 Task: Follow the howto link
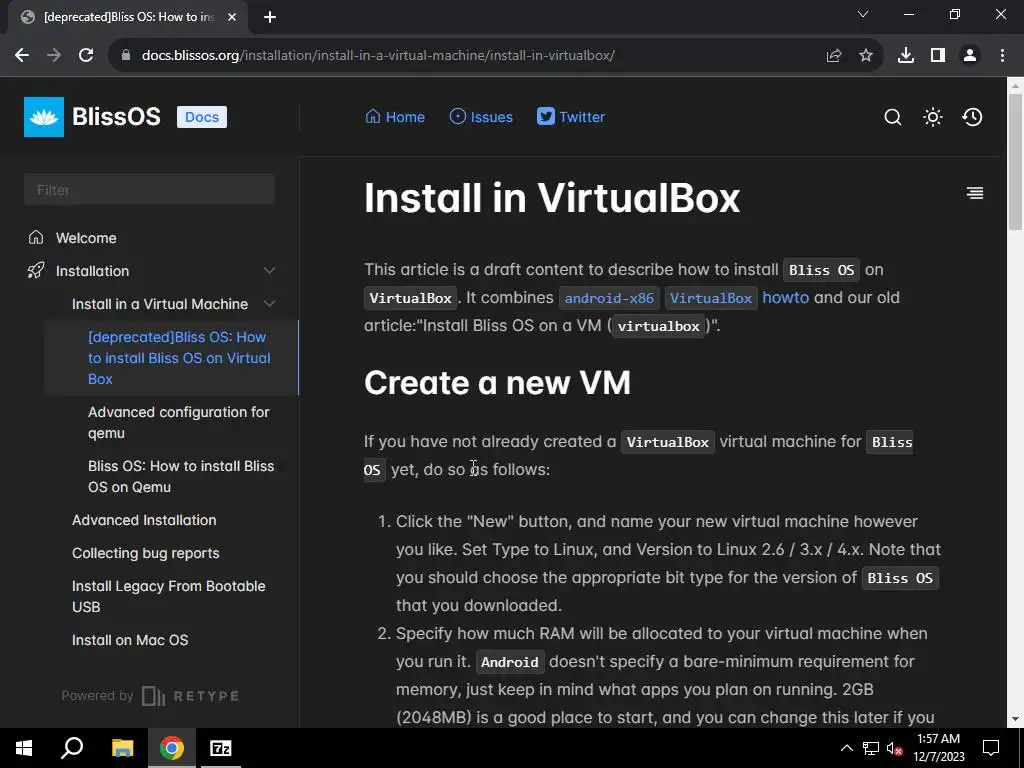(x=786, y=297)
